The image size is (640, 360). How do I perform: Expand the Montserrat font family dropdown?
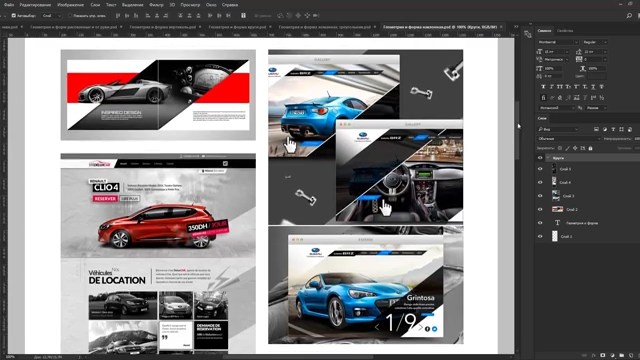(558, 42)
